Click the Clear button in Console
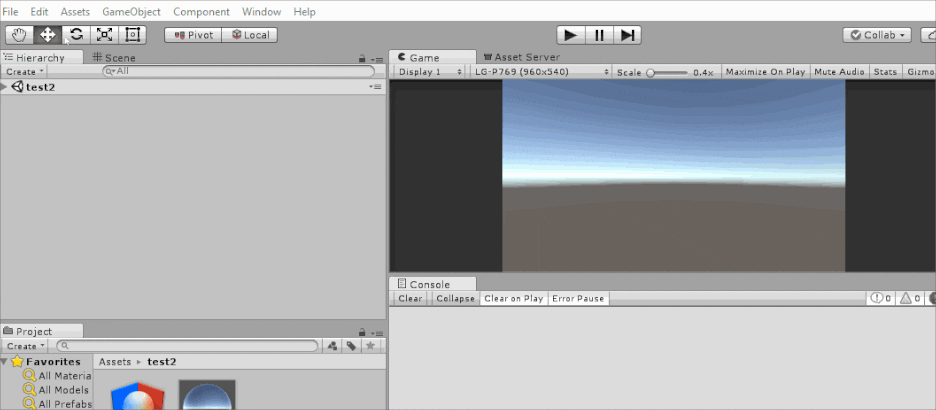The width and height of the screenshot is (936, 410). pos(410,298)
